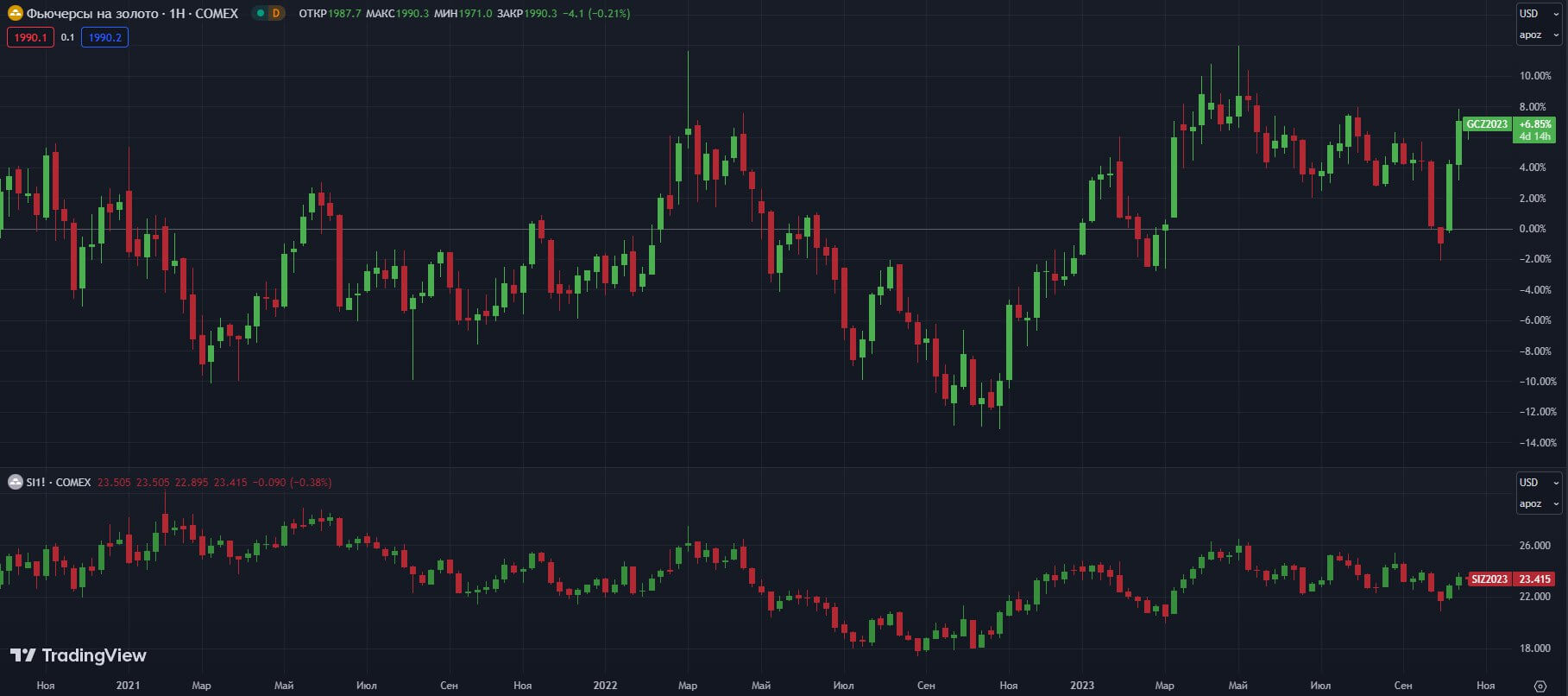This screenshot has width=1568, height=696.
Task: Open USD currency dropdown in silver pane
Action: (x=1540, y=483)
